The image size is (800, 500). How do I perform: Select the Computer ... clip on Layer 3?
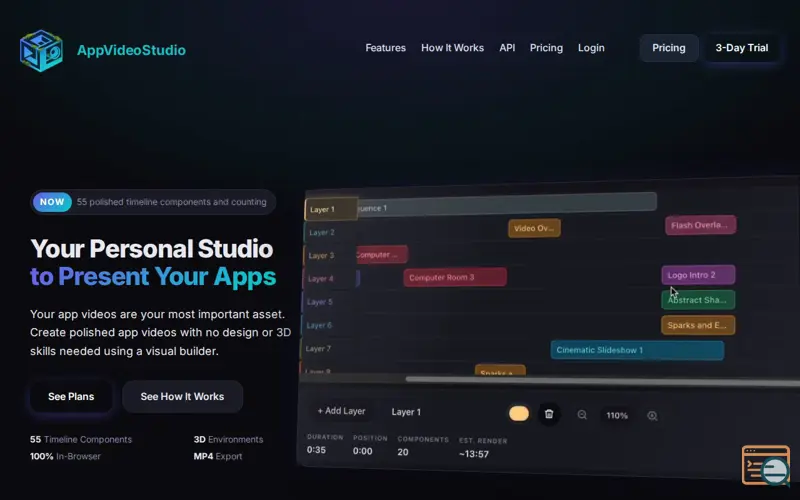pos(382,255)
